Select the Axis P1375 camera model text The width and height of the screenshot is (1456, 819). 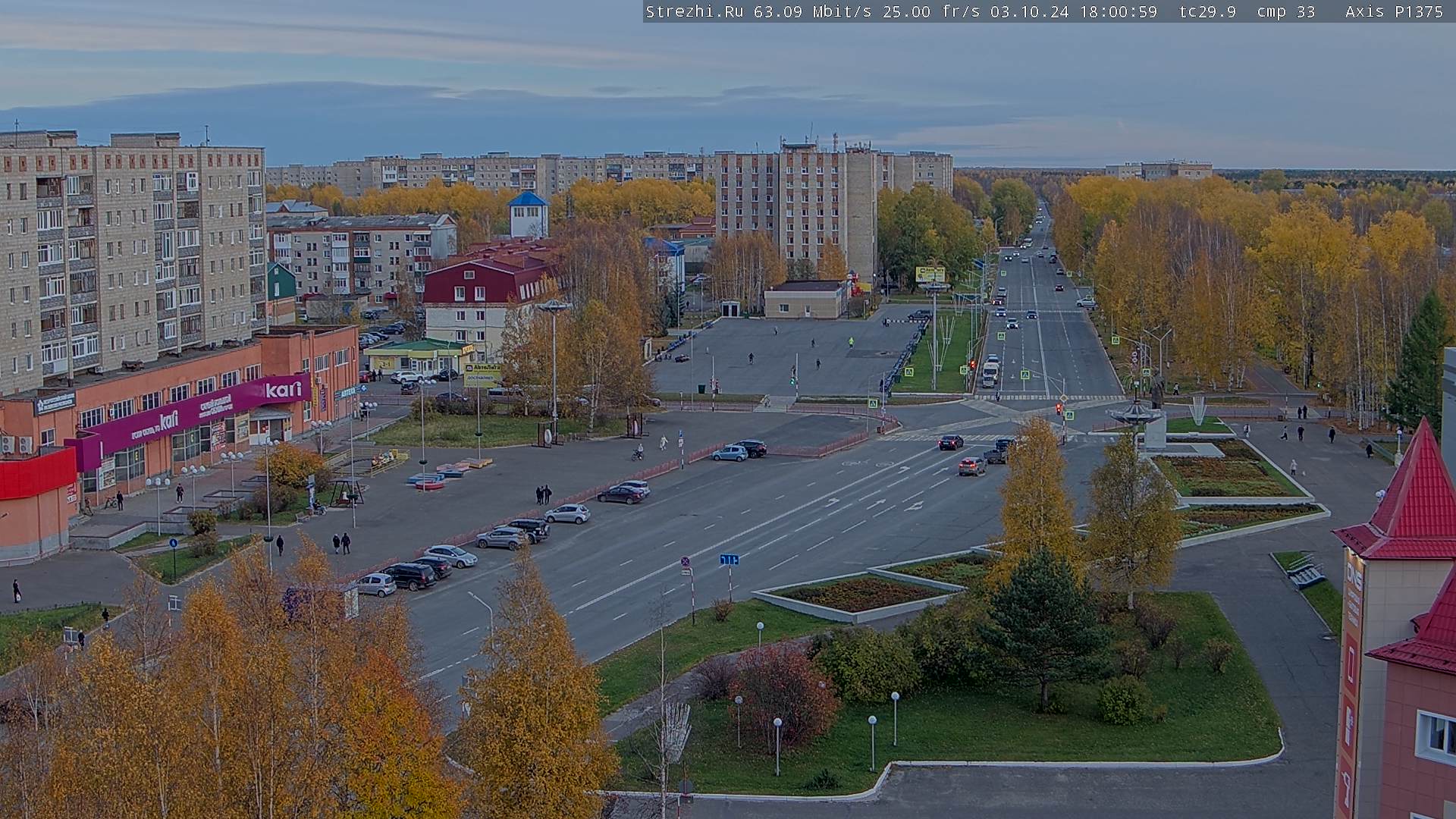click(1394, 11)
